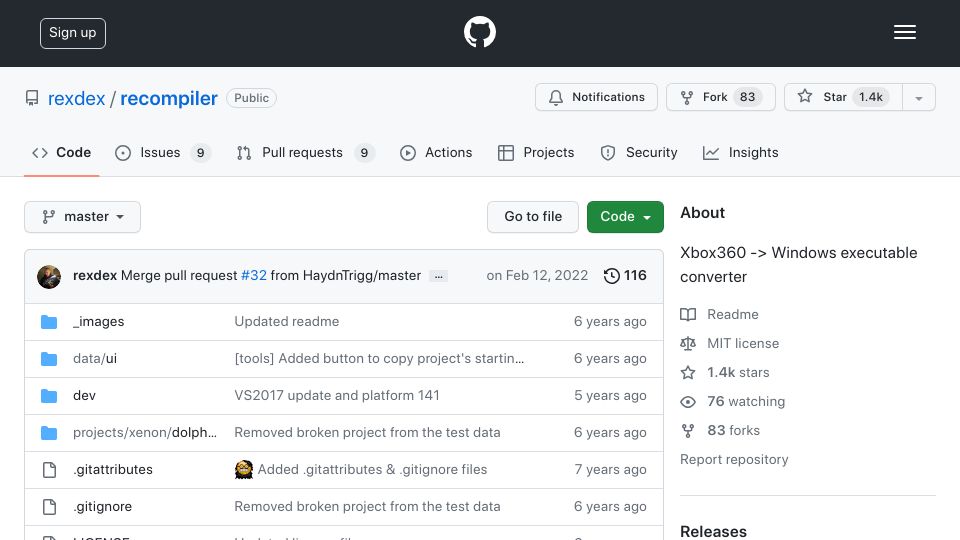Open the .gitattributes file

click(x=113, y=470)
